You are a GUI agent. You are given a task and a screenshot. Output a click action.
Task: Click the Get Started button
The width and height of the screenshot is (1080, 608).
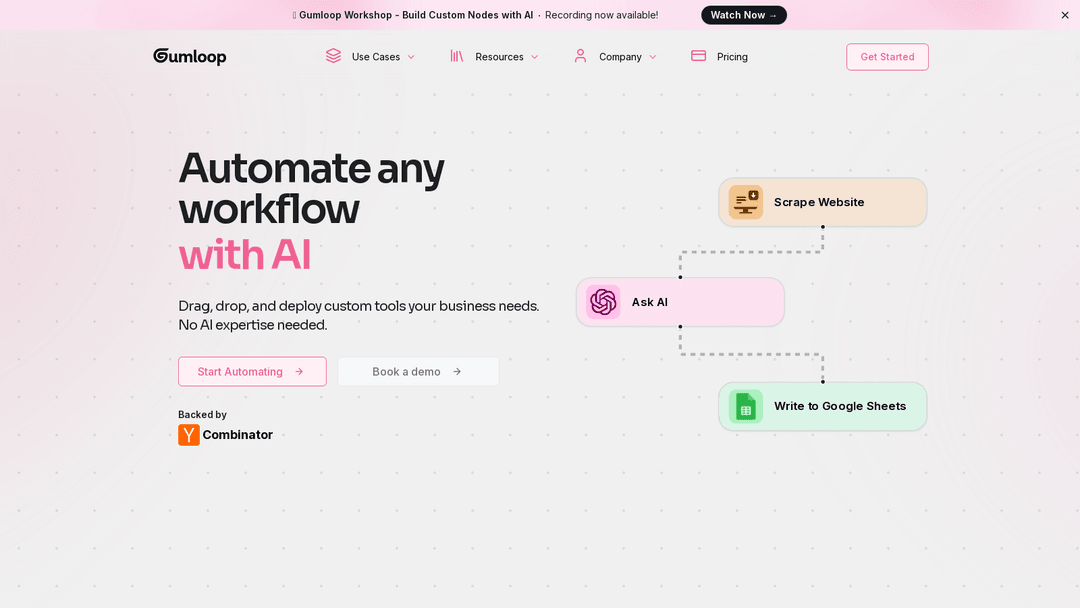click(x=887, y=56)
